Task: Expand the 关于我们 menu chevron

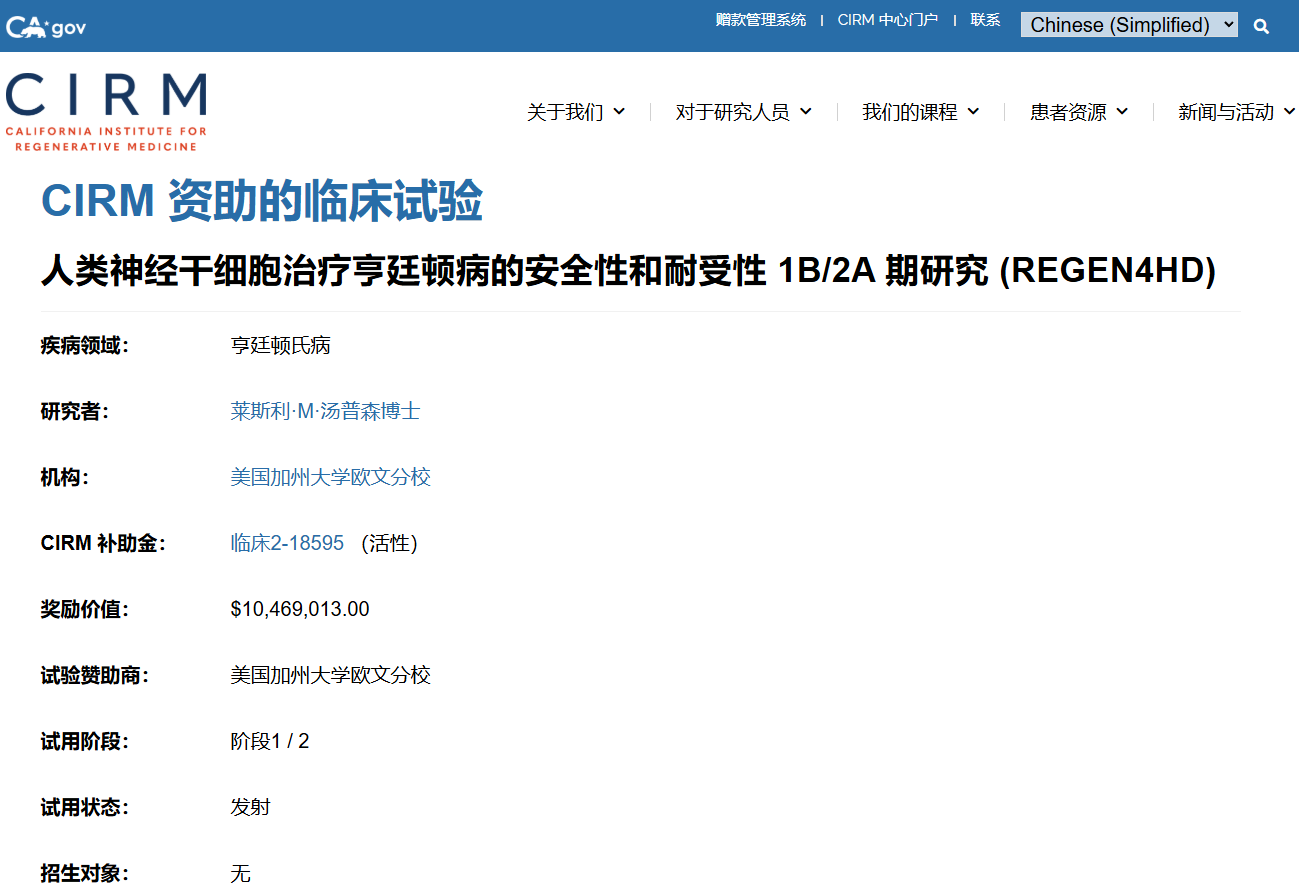Action: (619, 112)
